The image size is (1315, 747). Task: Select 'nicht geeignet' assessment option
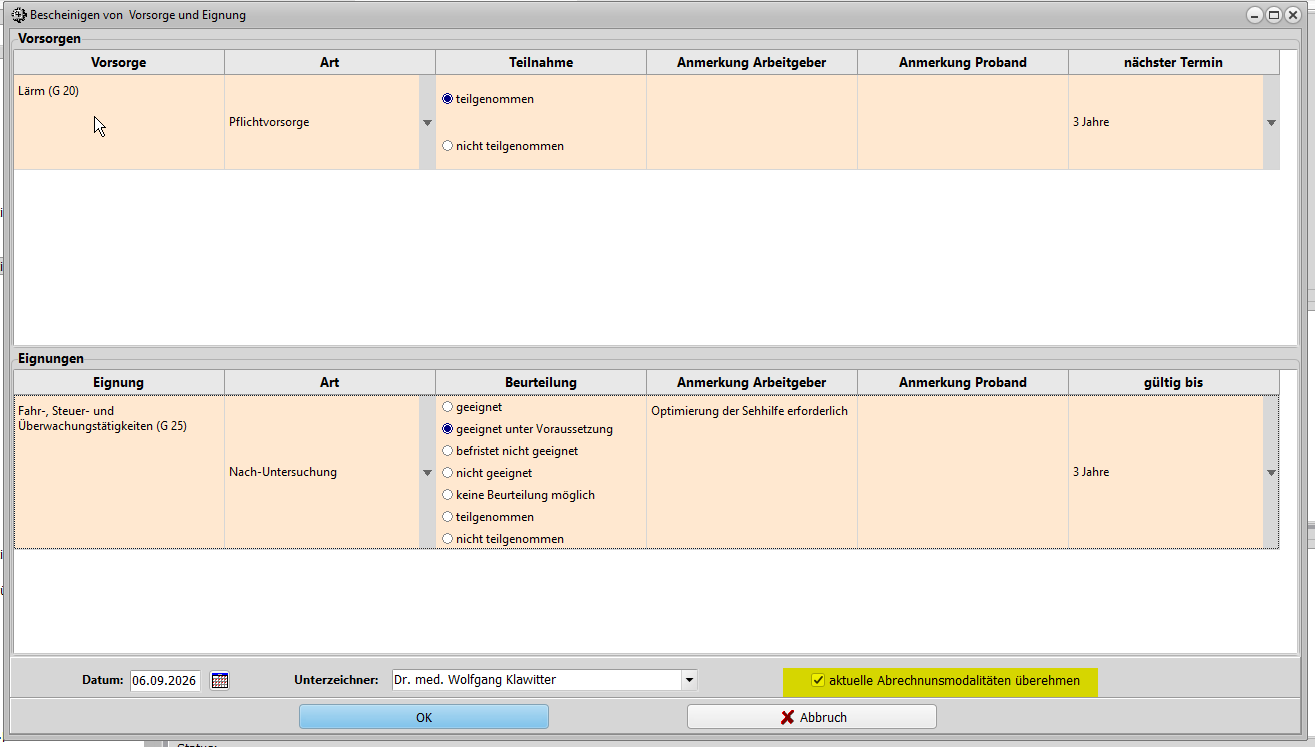448,473
